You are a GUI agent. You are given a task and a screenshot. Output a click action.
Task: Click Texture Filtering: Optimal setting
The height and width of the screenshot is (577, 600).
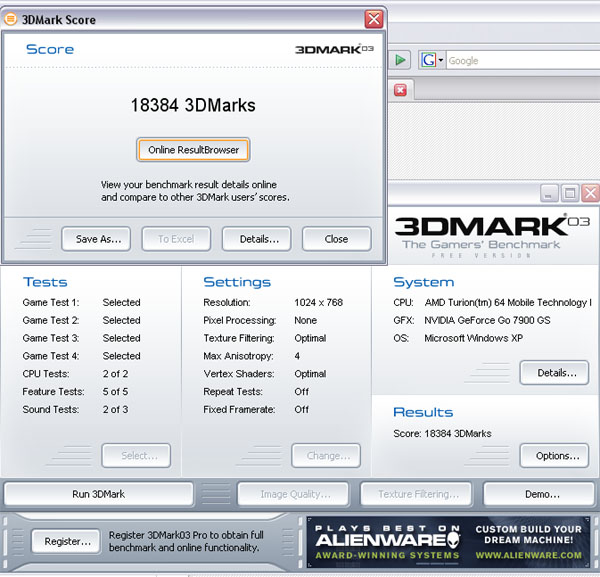[x=265, y=338]
